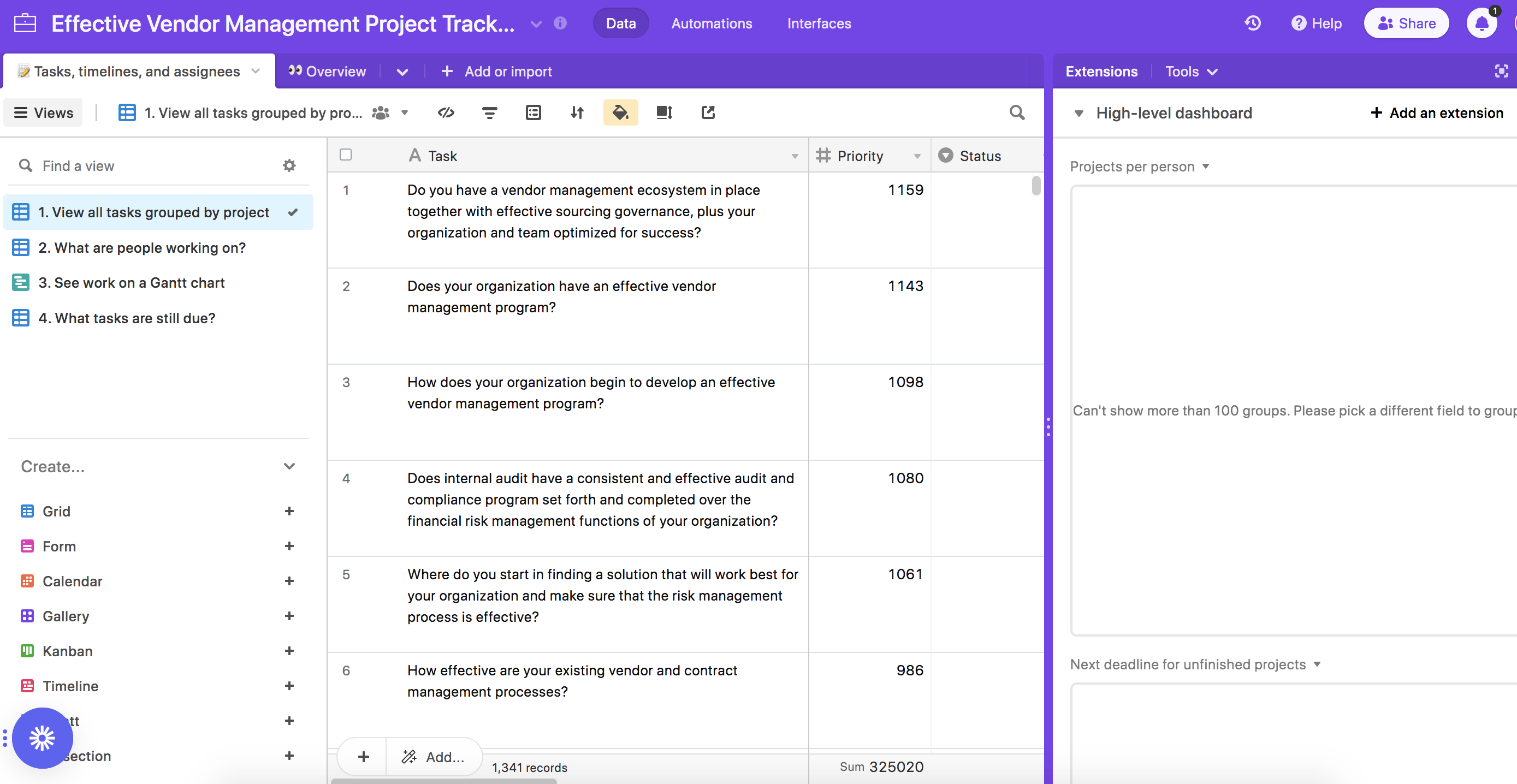This screenshot has height=784, width=1517.
Task: Click the group records icon
Action: (x=533, y=112)
